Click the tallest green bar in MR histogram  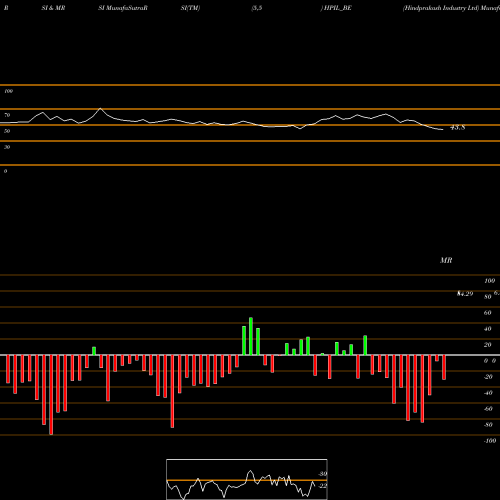251,336
